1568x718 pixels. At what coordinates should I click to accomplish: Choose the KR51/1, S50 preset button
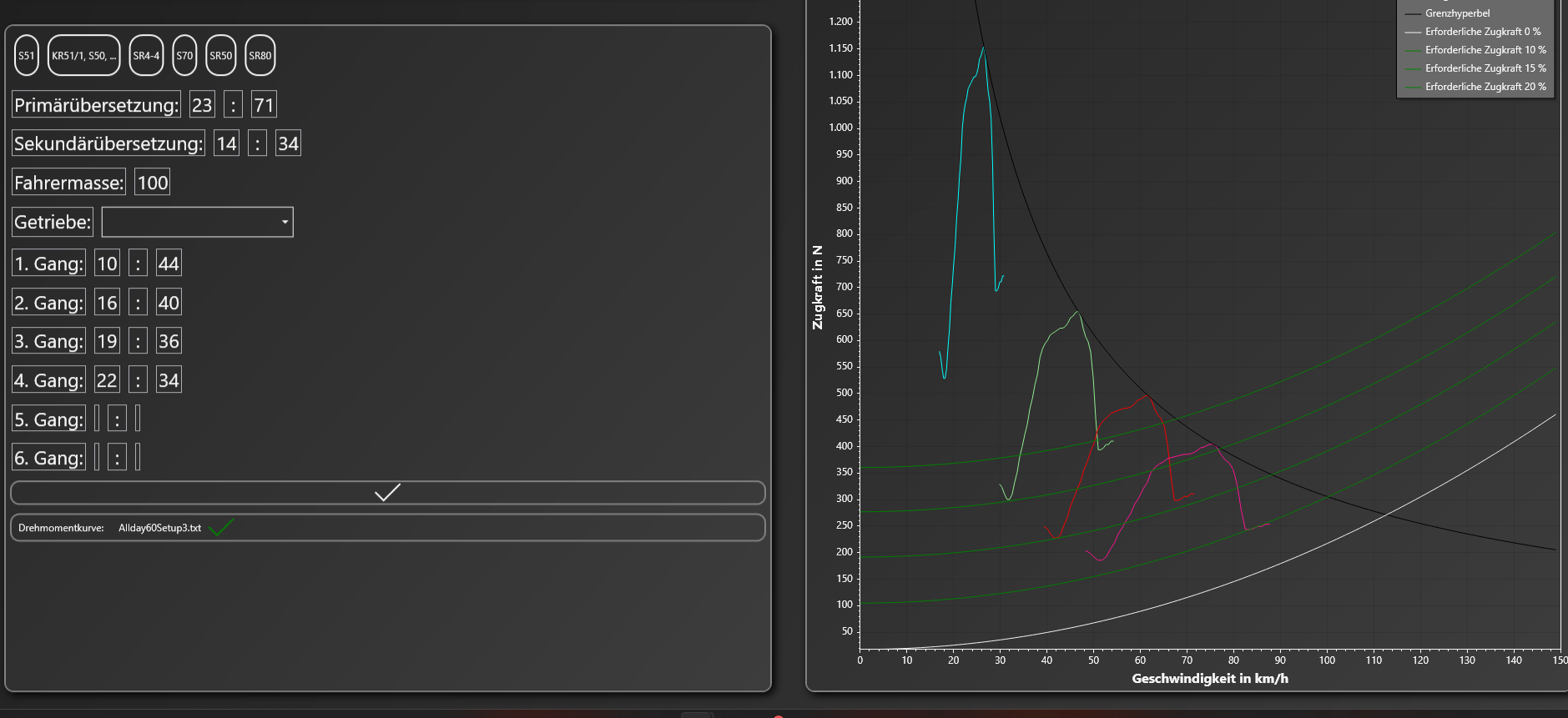tap(83, 56)
